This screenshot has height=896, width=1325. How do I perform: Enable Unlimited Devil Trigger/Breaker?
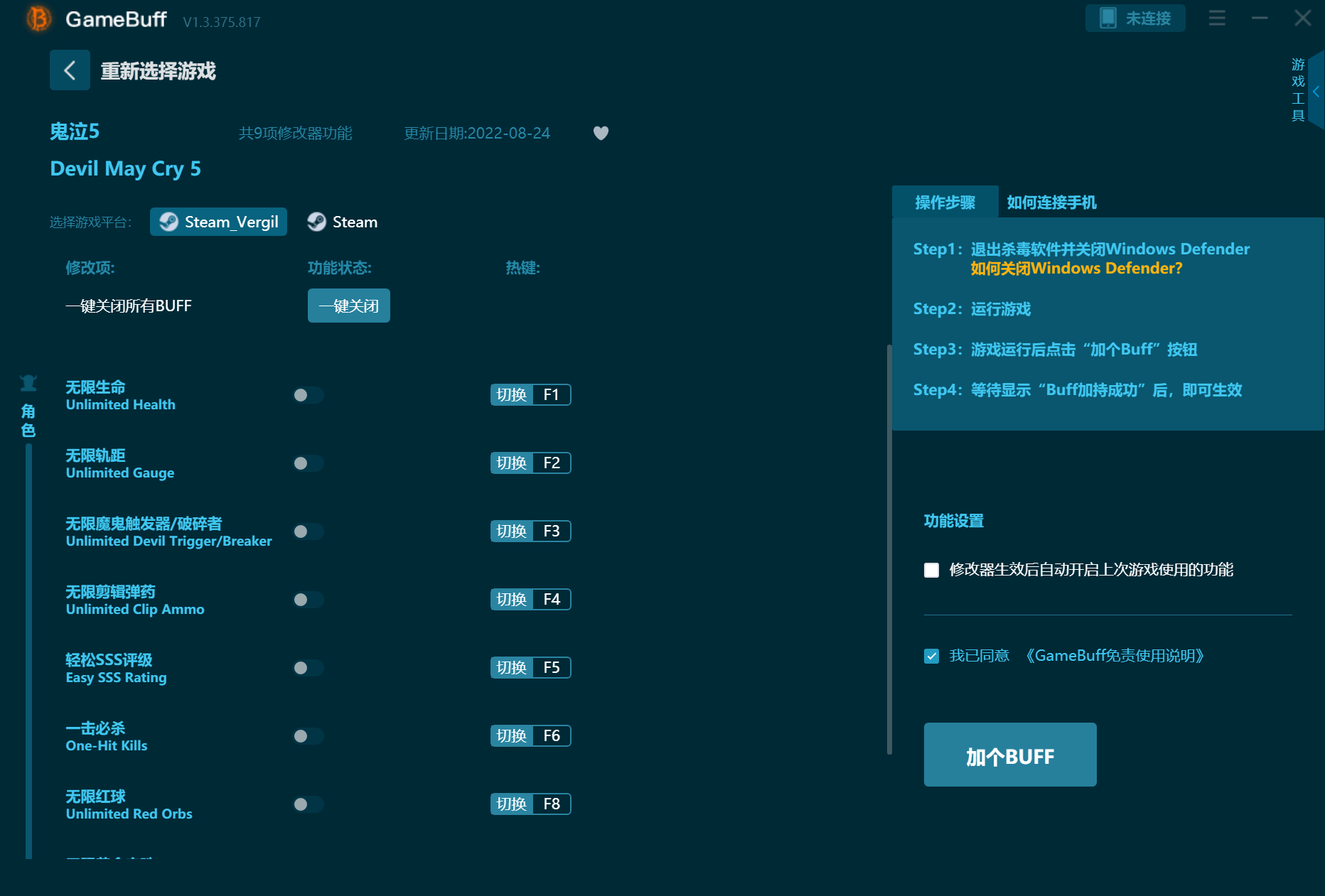[x=309, y=531]
